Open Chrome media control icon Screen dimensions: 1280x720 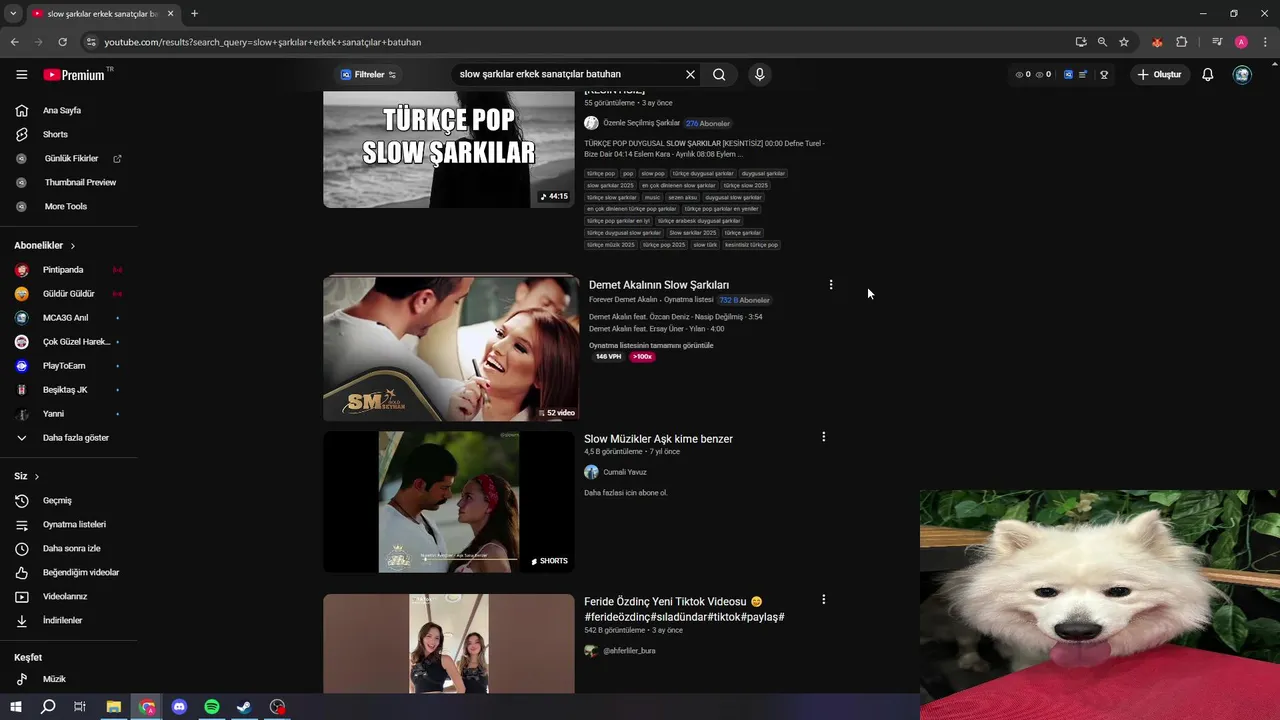[1217, 42]
